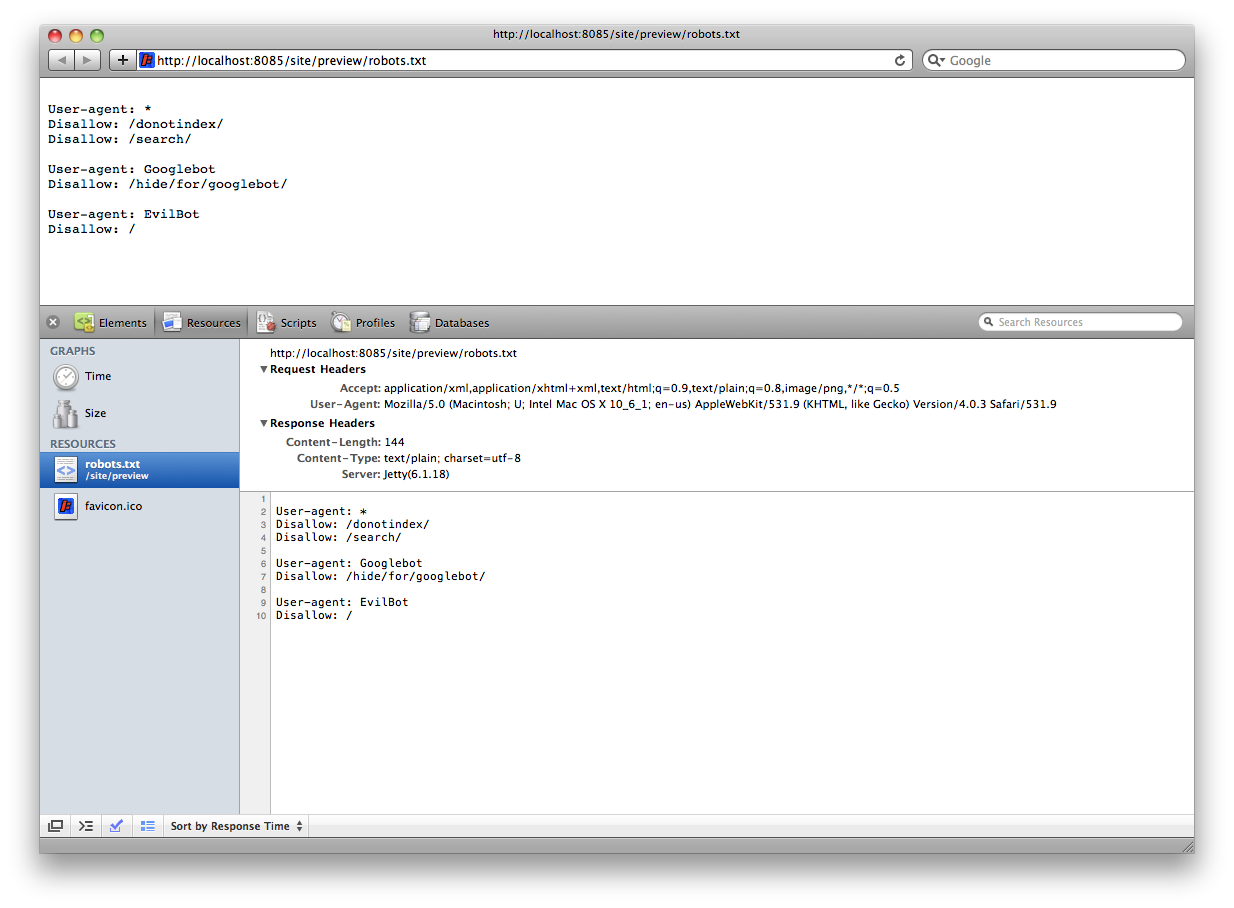This screenshot has height=908, width=1234.
Task: Click the browser Back arrow button
Action: [x=62, y=60]
